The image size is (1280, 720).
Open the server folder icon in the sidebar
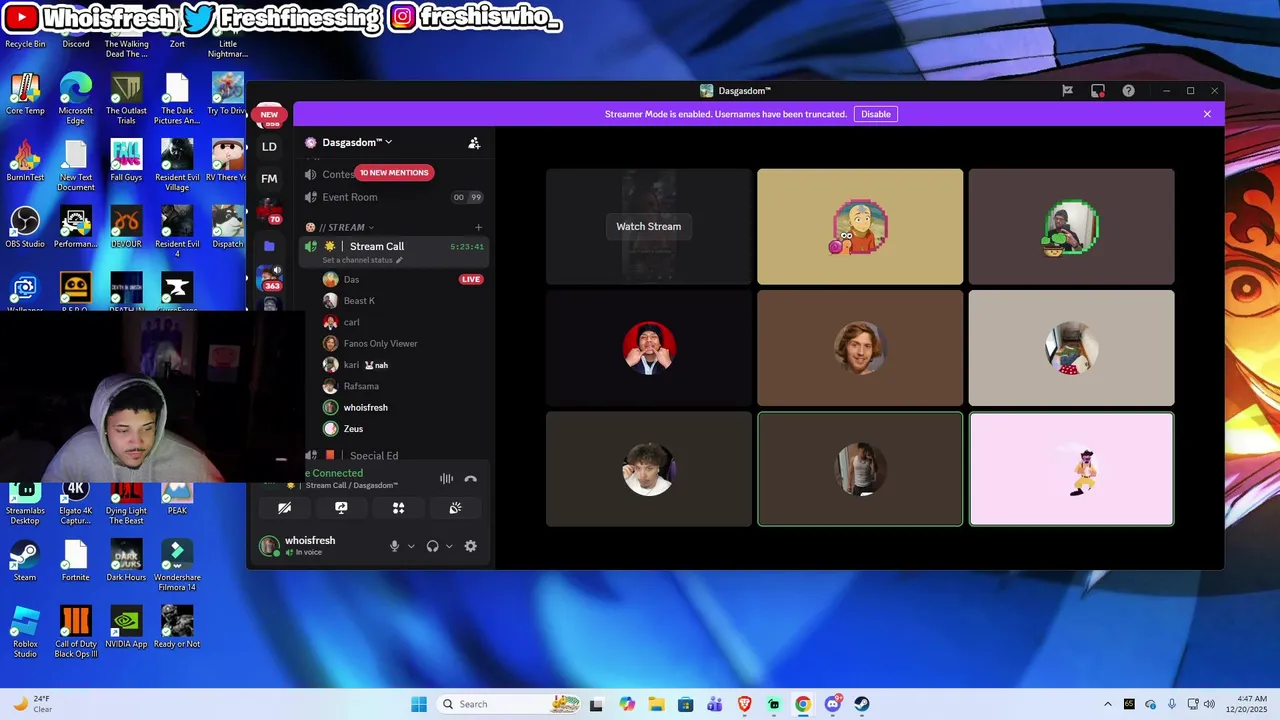point(269,245)
